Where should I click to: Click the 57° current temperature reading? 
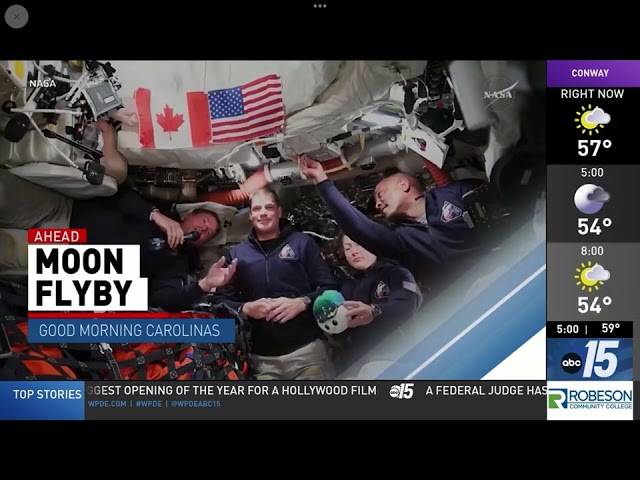point(593,148)
